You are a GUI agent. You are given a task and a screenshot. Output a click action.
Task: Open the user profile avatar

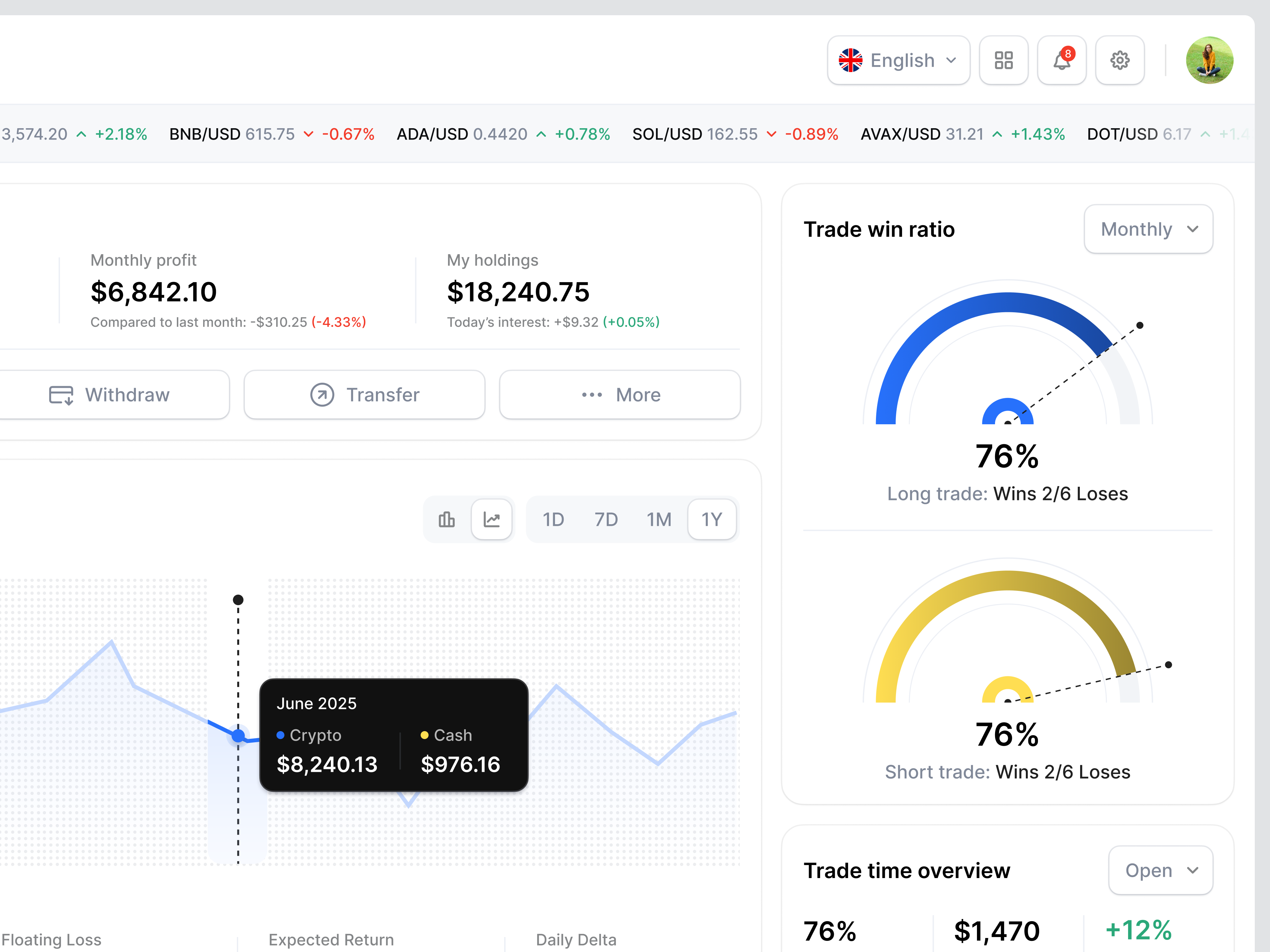pyautogui.click(x=1209, y=60)
